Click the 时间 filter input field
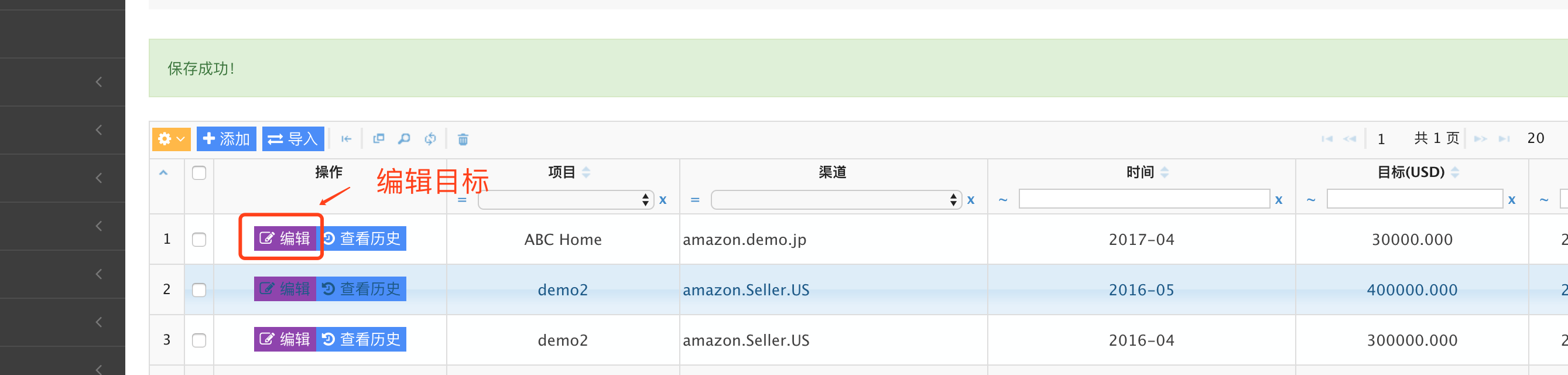Image resolution: width=1568 pixels, height=375 pixels. (1144, 199)
